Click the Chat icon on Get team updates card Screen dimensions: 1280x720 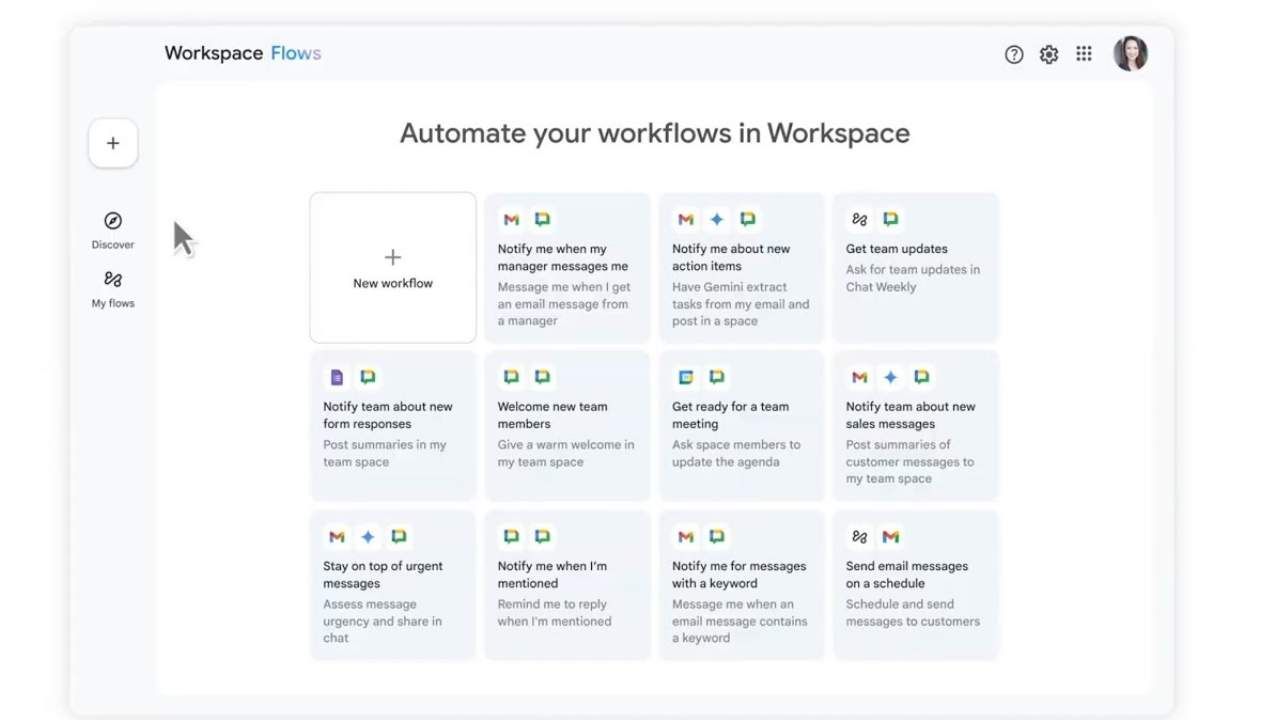pyautogui.click(x=890, y=218)
